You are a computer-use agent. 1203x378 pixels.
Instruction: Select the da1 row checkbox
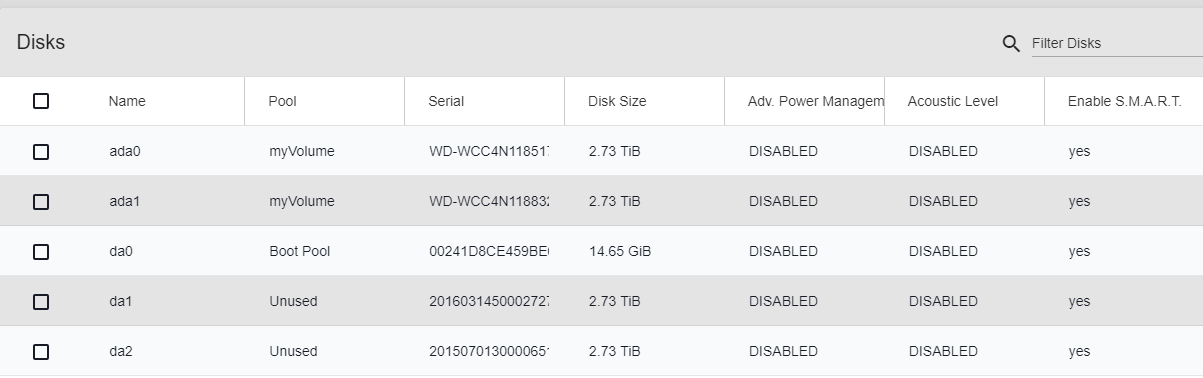41,301
